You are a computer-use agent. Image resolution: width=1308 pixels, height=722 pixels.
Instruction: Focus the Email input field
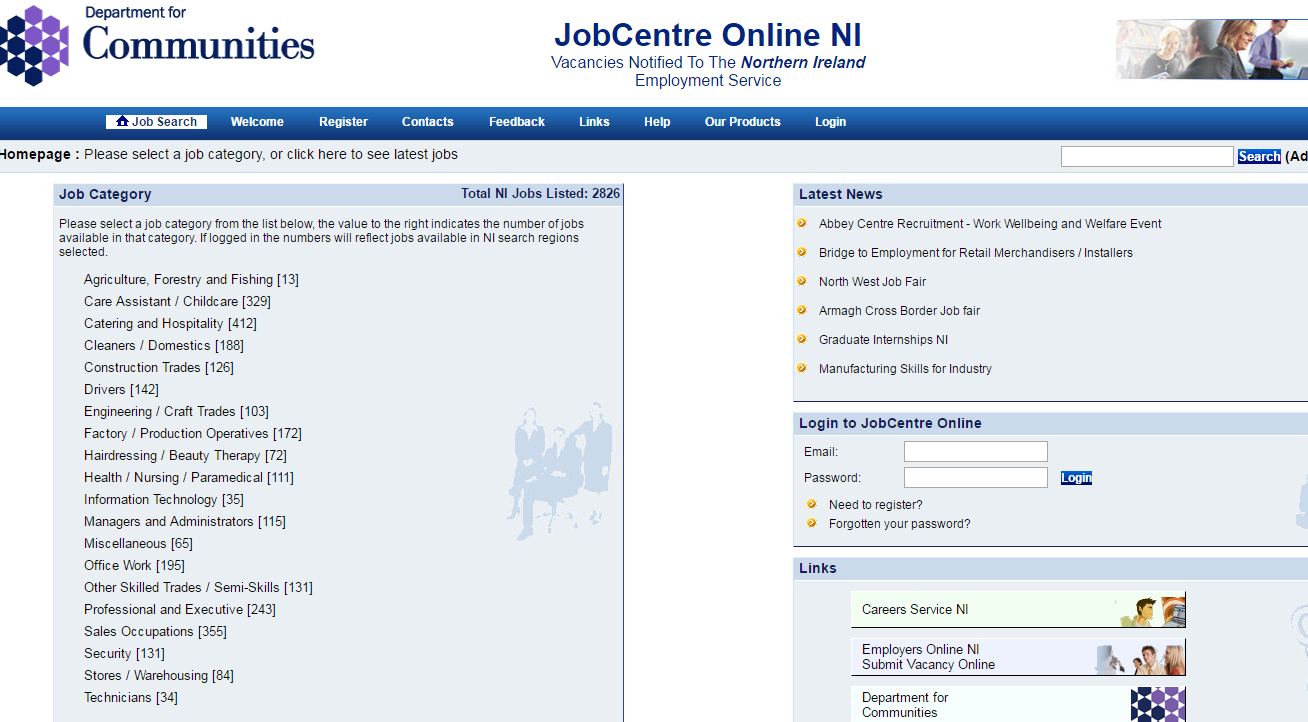coord(976,451)
